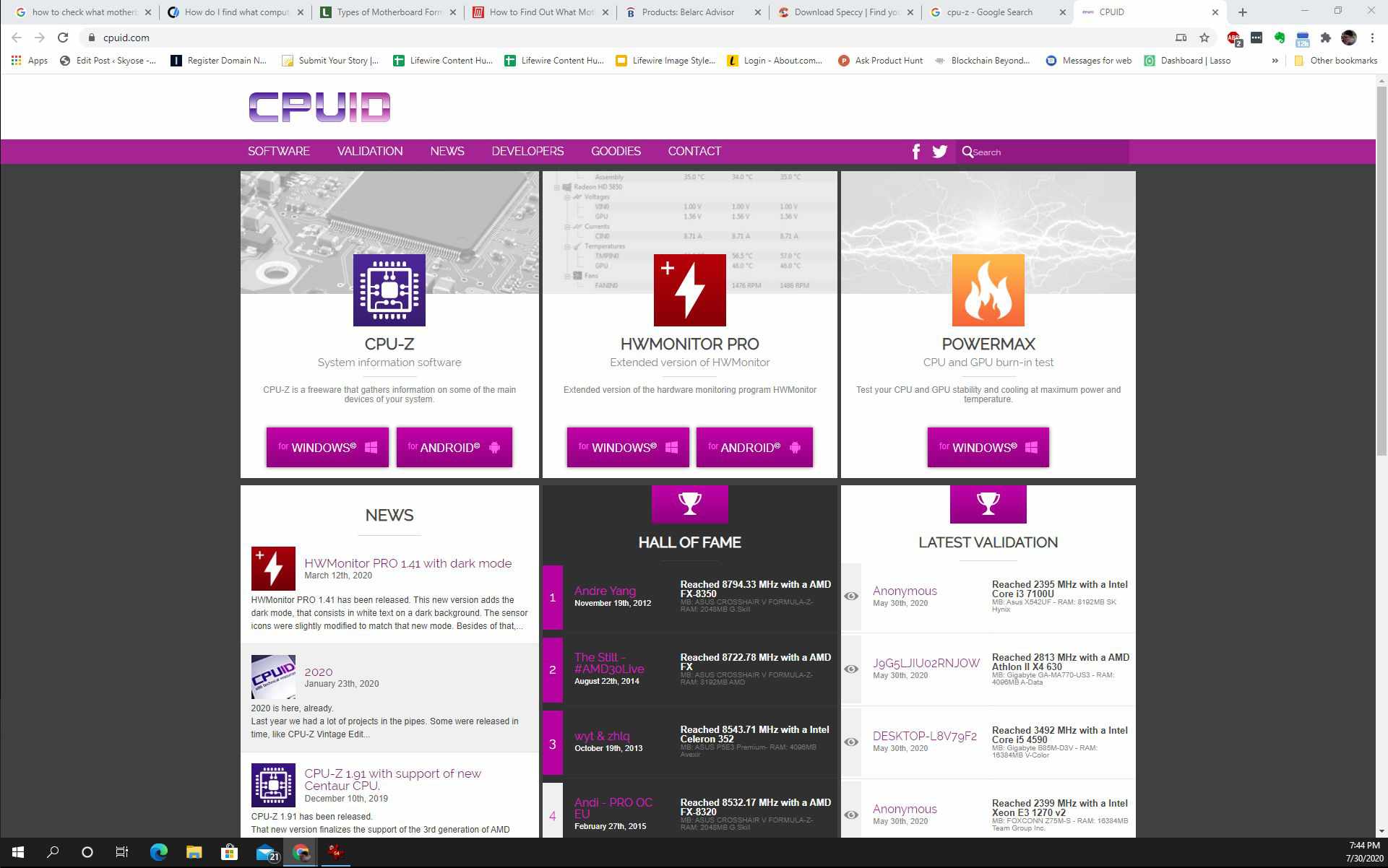
Task: Bookmark this page with the star icon
Action: [x=1204, y=38]
